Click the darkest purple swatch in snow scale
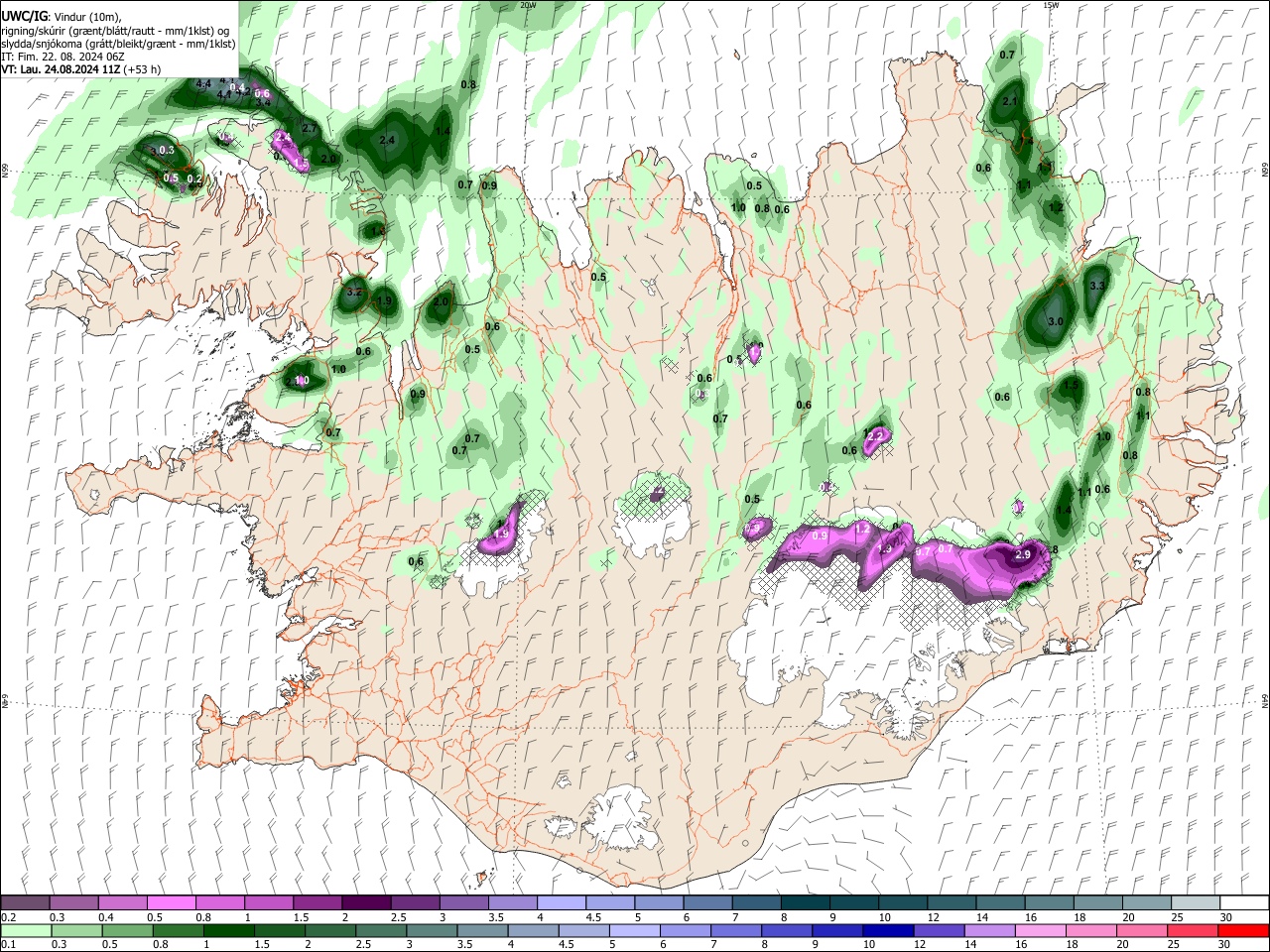Screen dimensions: 1270x952 365,903
